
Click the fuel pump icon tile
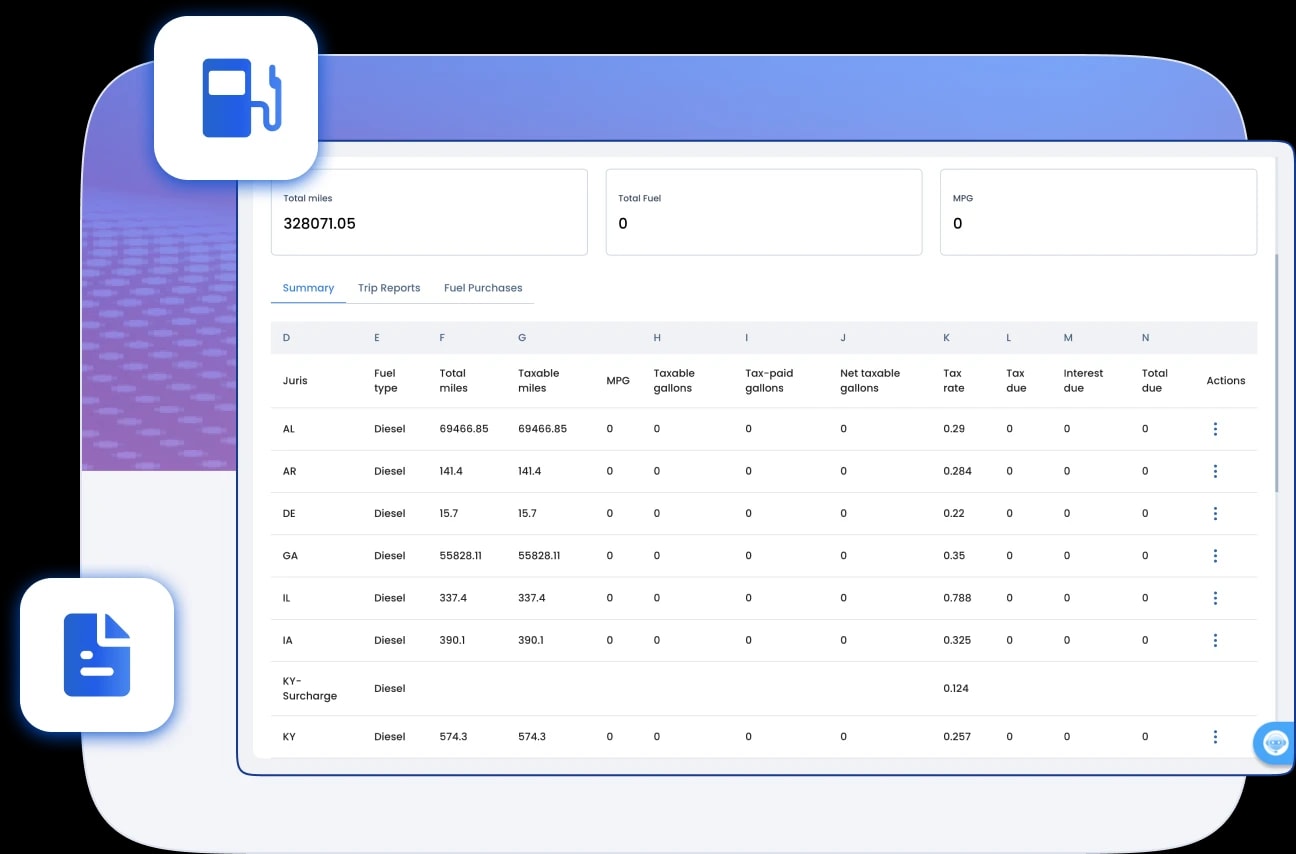click(x=236, y=98)
